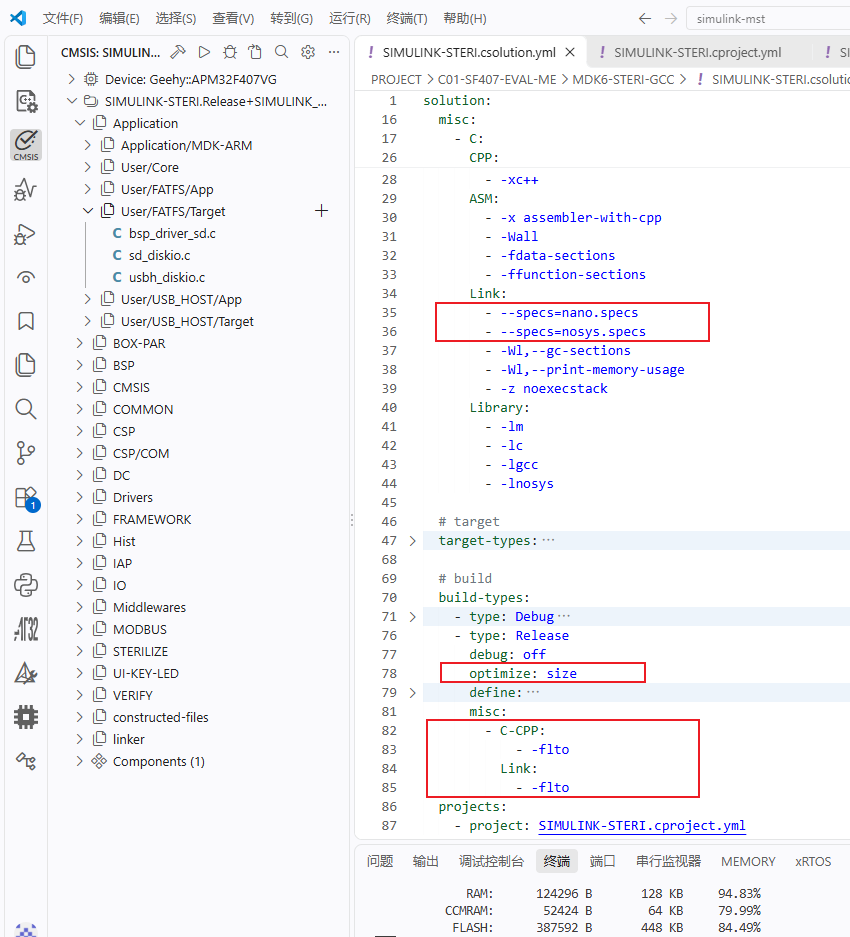The height and width of the screenshot is (937, 850).
Task: Switch to 输出 panel tab
Action: [x=426, y=861]
